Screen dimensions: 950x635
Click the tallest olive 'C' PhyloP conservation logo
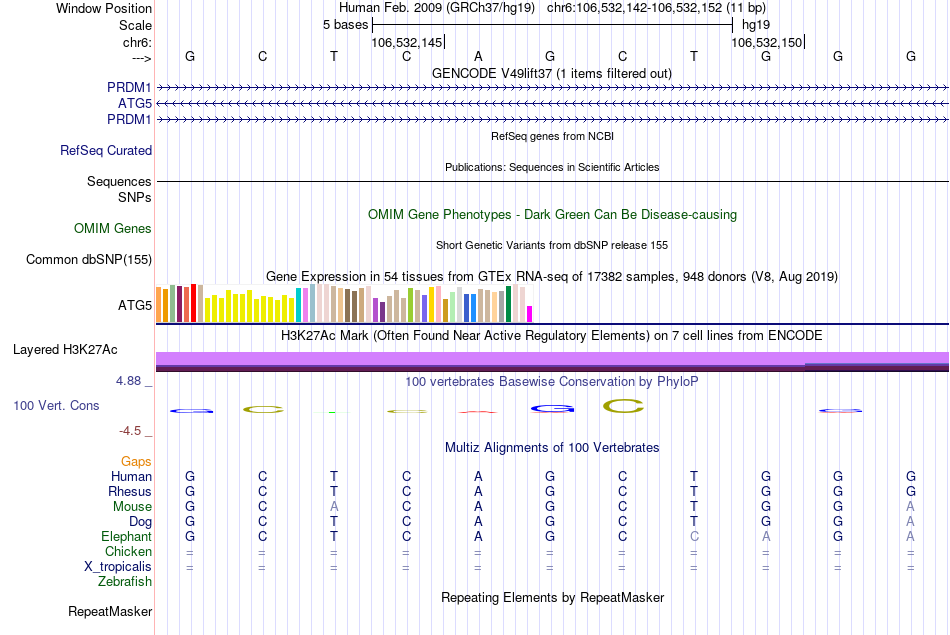pyautogui.click(x=623, y=406)
